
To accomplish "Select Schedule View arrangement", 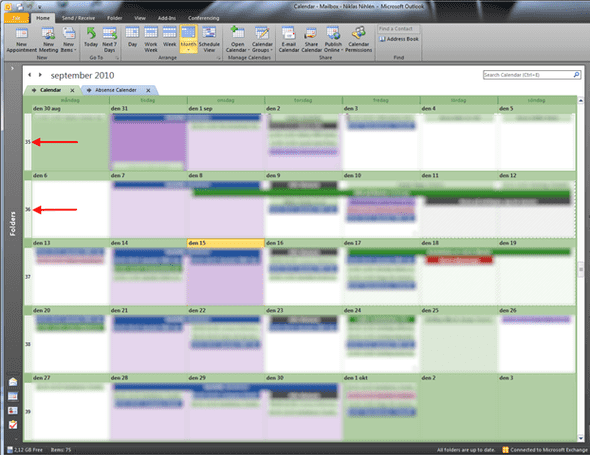I will click(209, 40).
